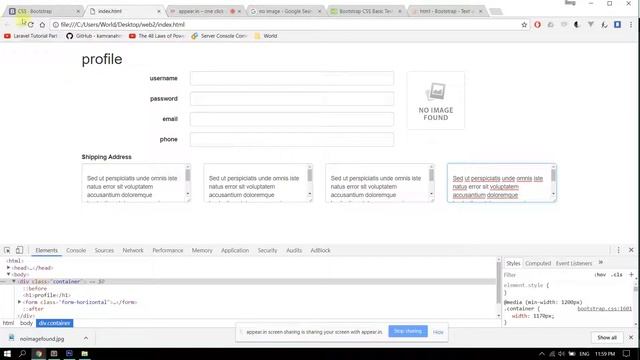This screenshot has width=640, height=360.
Task: Open the Windows notification center
Action: tap(627, 353)
